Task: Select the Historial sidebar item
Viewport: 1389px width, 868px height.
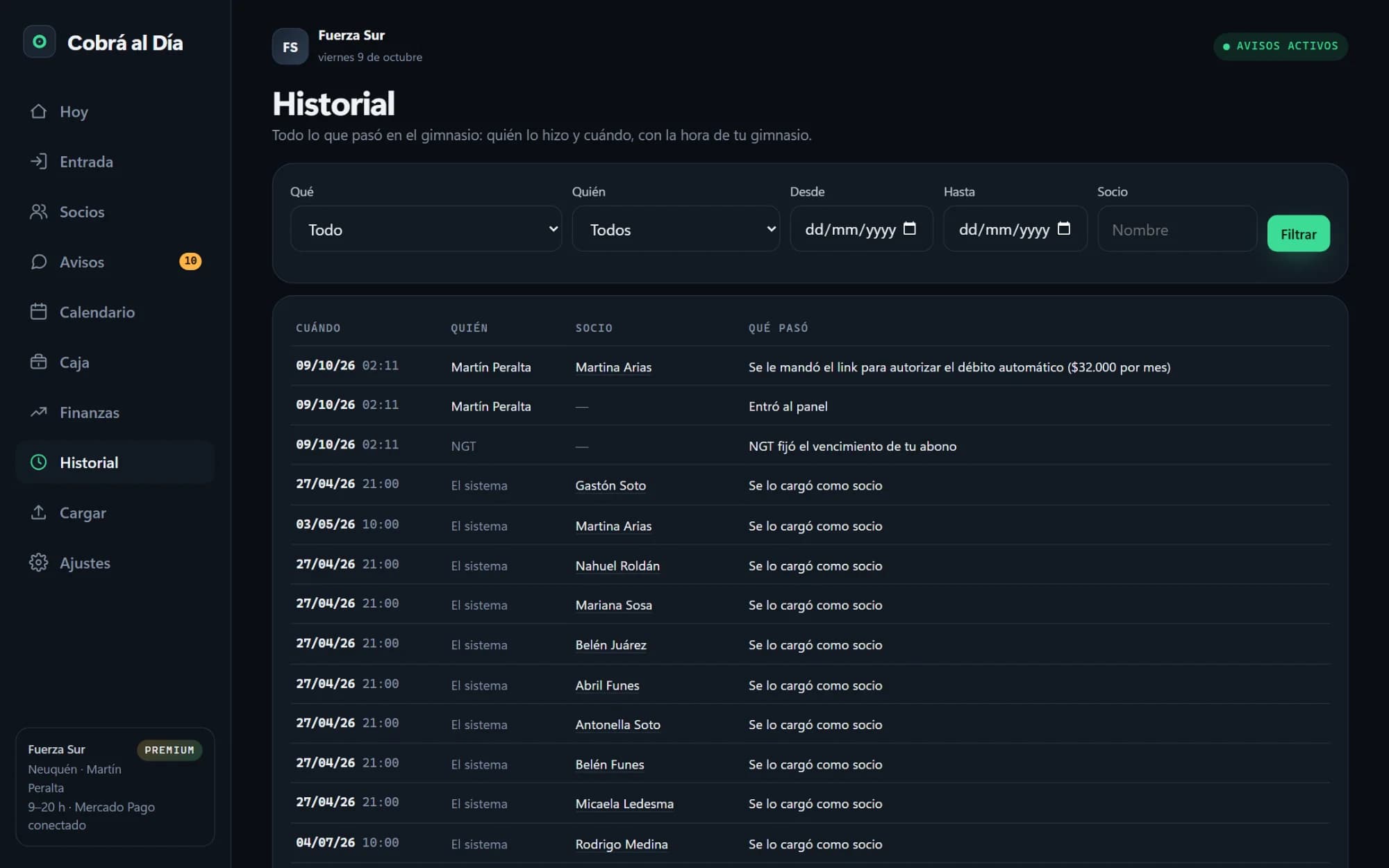Action: pos(115,462)
